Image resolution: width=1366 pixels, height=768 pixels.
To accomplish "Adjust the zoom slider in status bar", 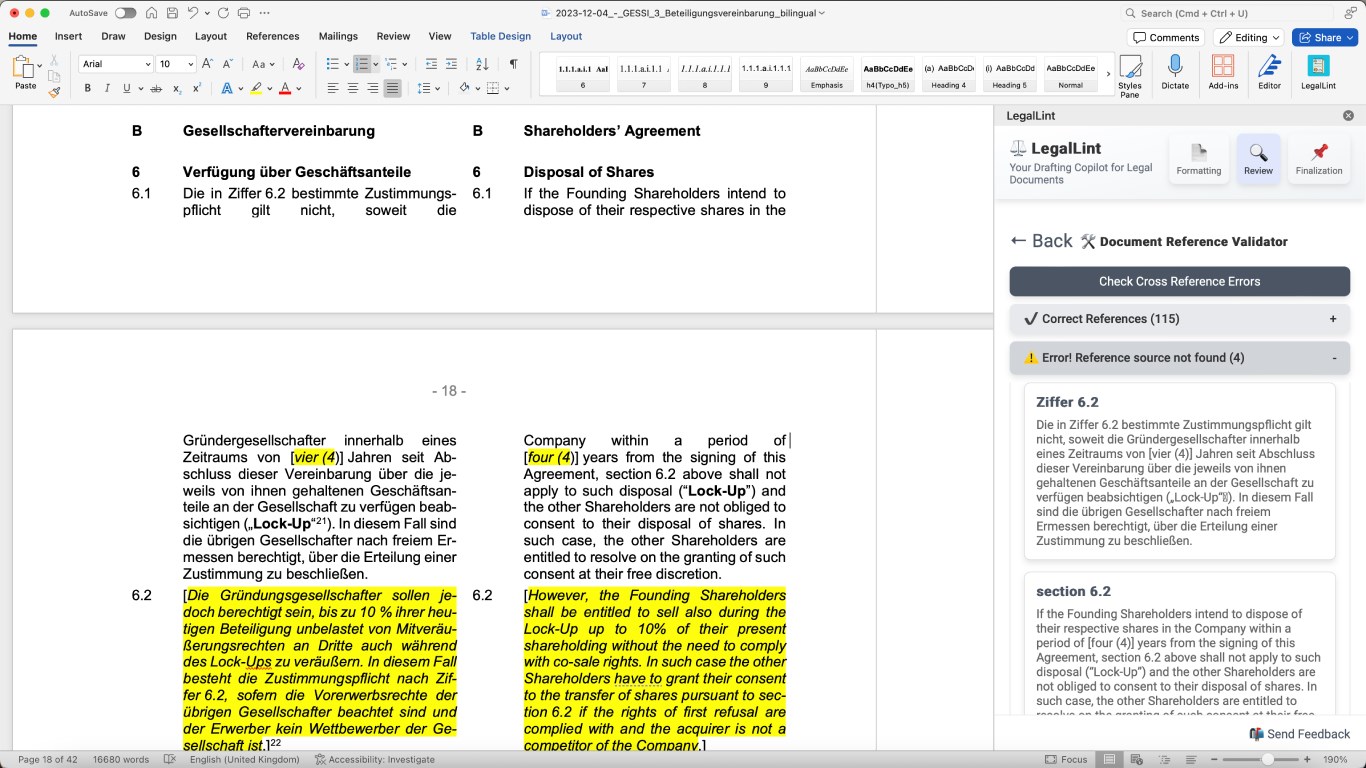I will point(1268,759).
